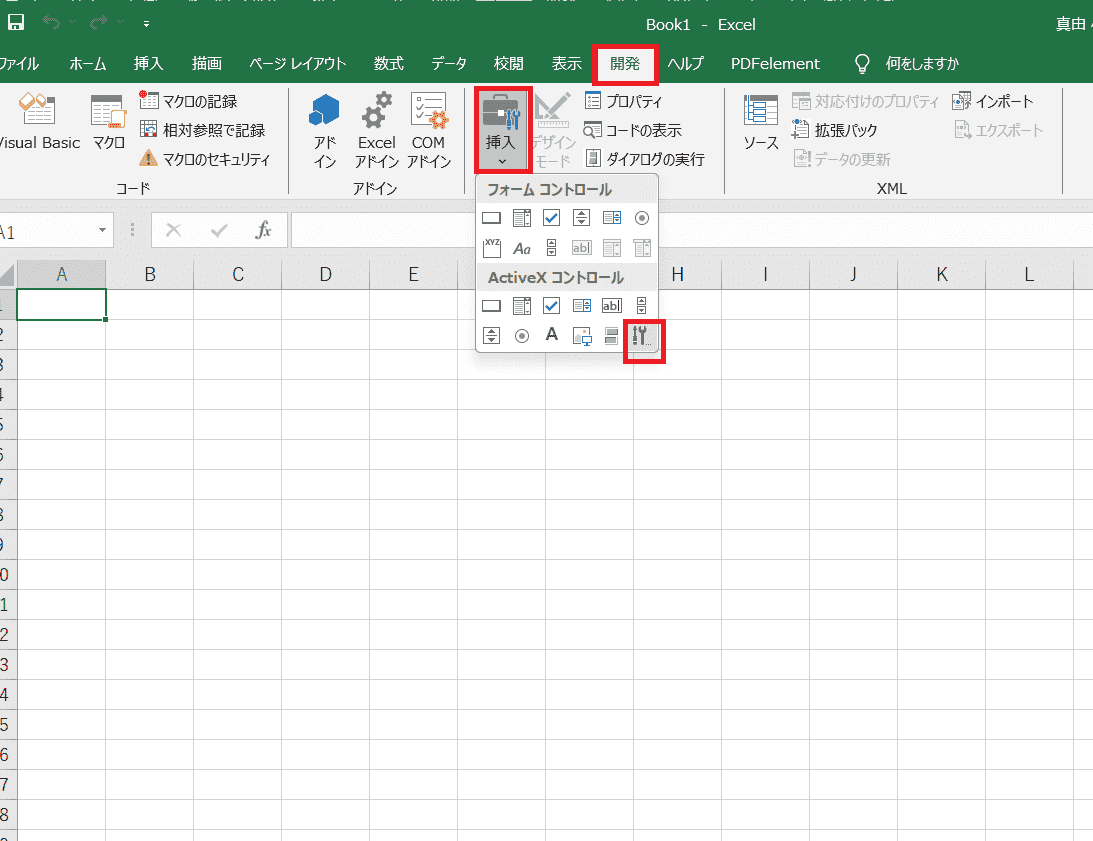Select the Form Controls check box control
This screenshot has height=841, width=1093.
551,218
